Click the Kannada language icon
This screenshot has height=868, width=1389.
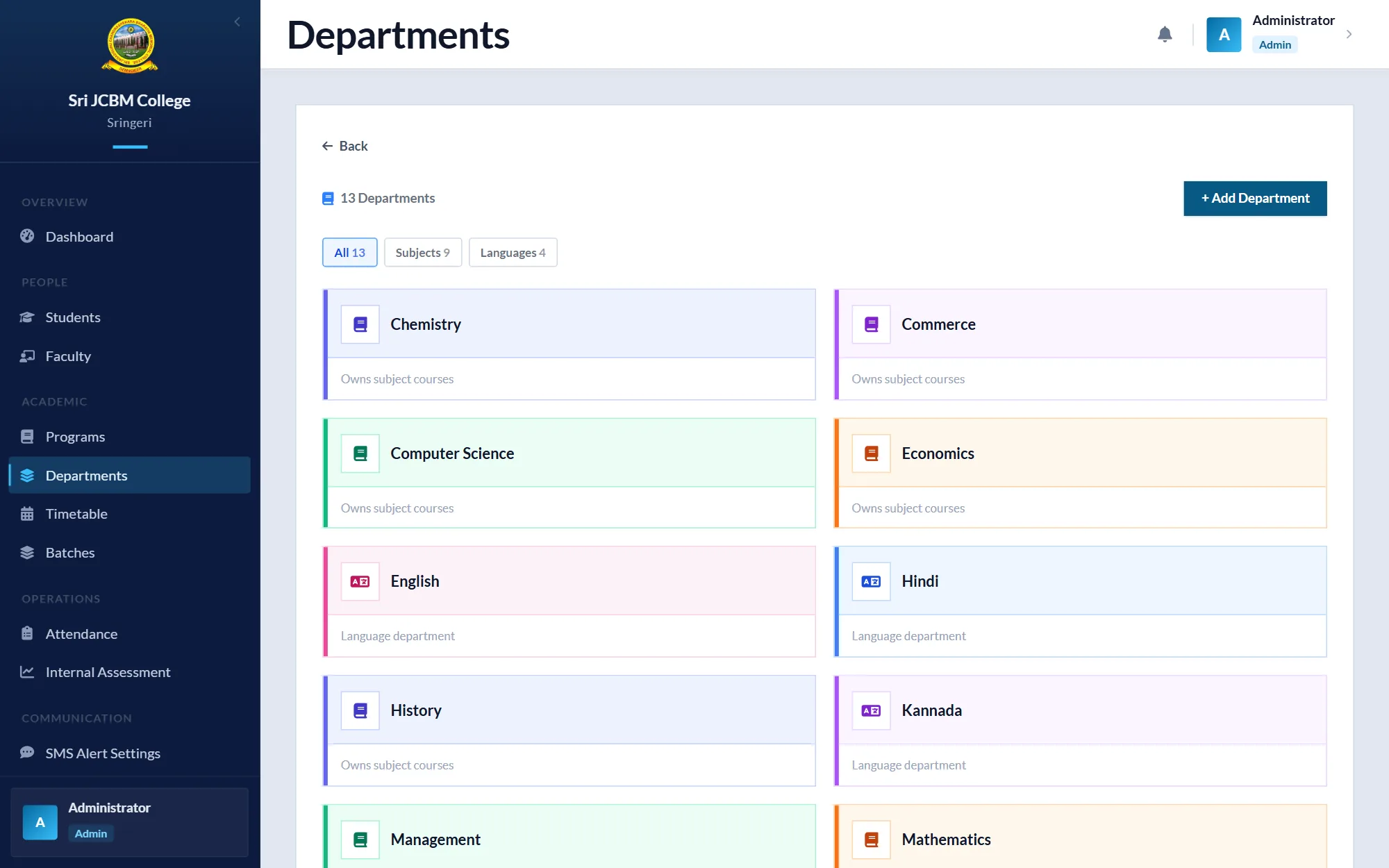(x=871, y=710)
